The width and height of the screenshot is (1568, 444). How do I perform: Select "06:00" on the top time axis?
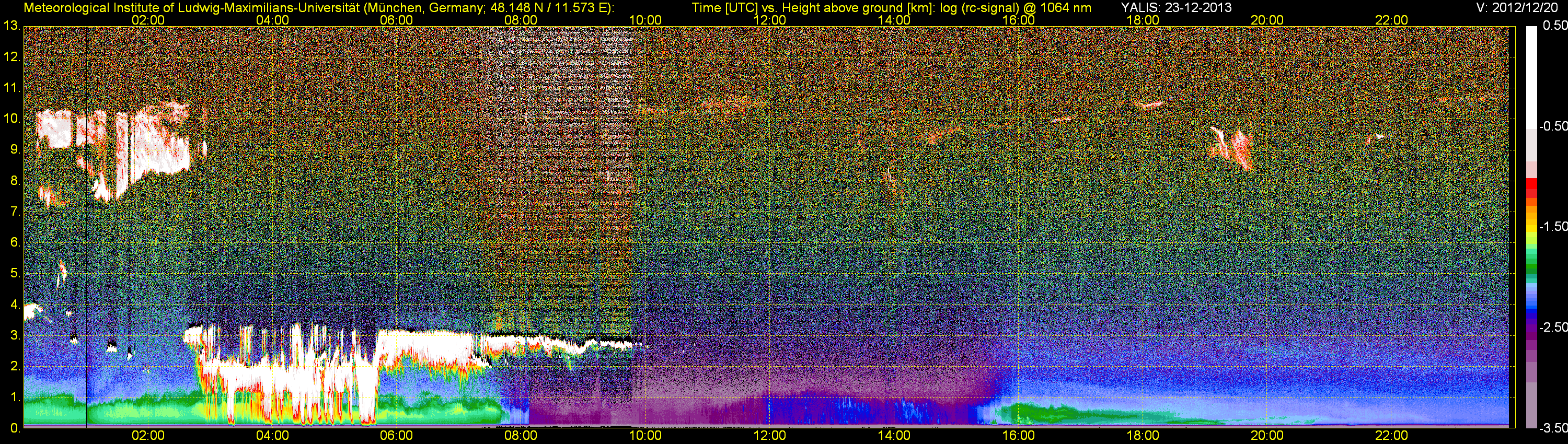coord(396,20)
